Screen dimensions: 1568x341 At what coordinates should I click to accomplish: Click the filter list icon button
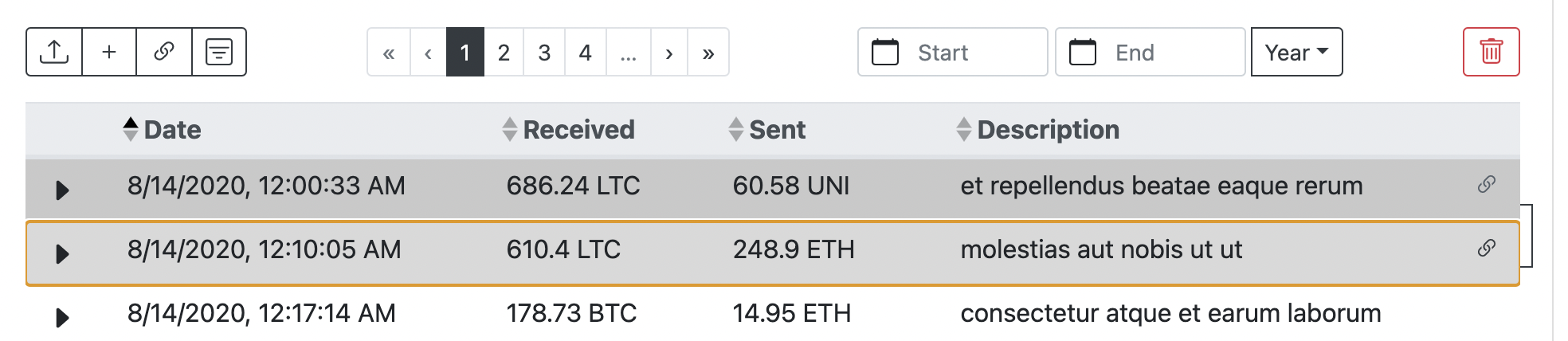tap(219, 53)
